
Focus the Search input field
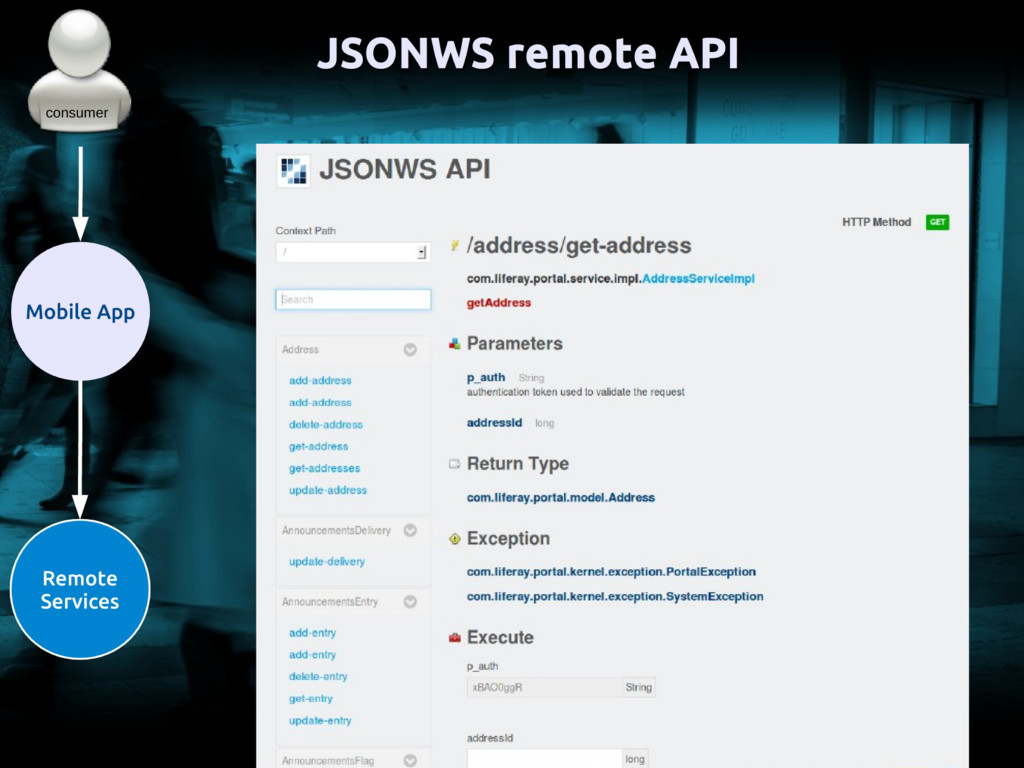click(x=353, y=299)
